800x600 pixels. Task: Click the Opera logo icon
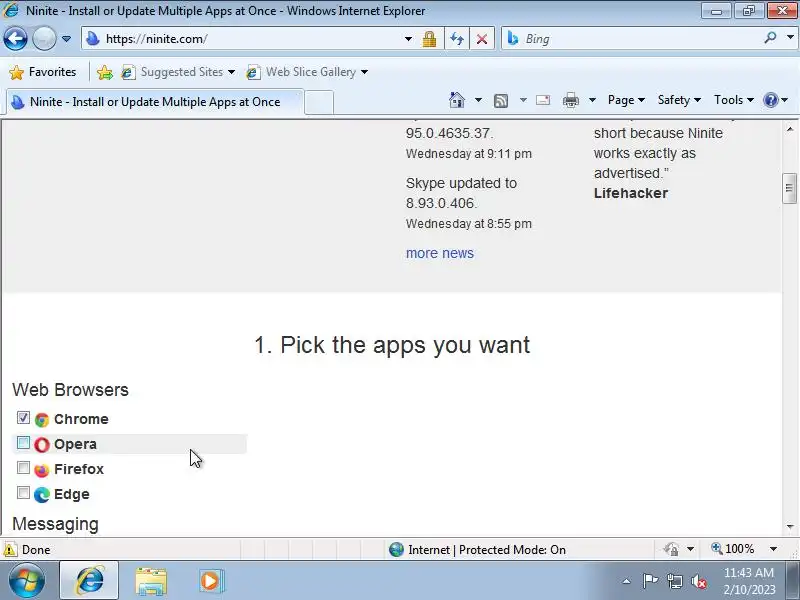pyautogui.click(x=42, y=444)
